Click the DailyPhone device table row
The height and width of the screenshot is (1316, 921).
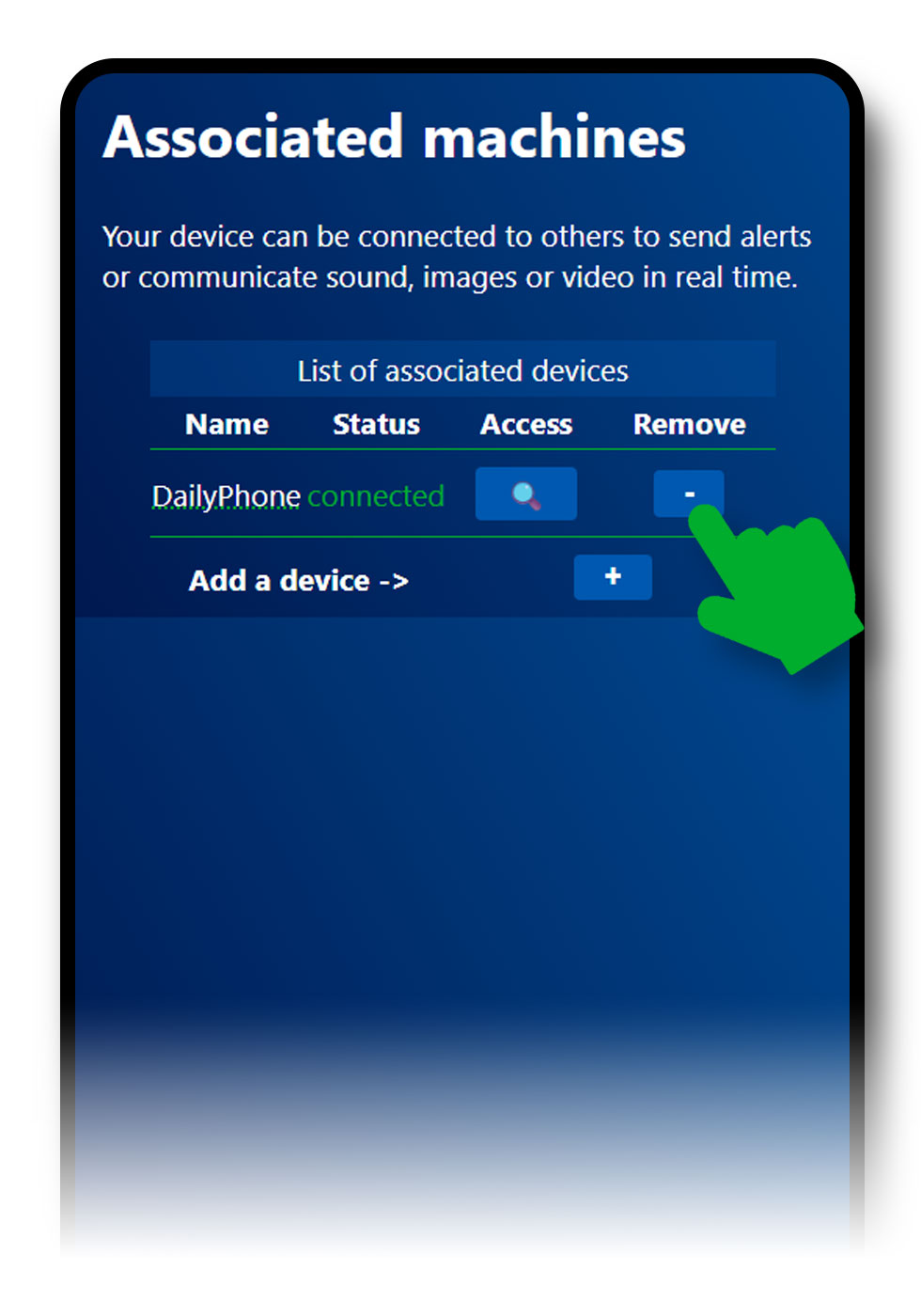pos(462,493)
